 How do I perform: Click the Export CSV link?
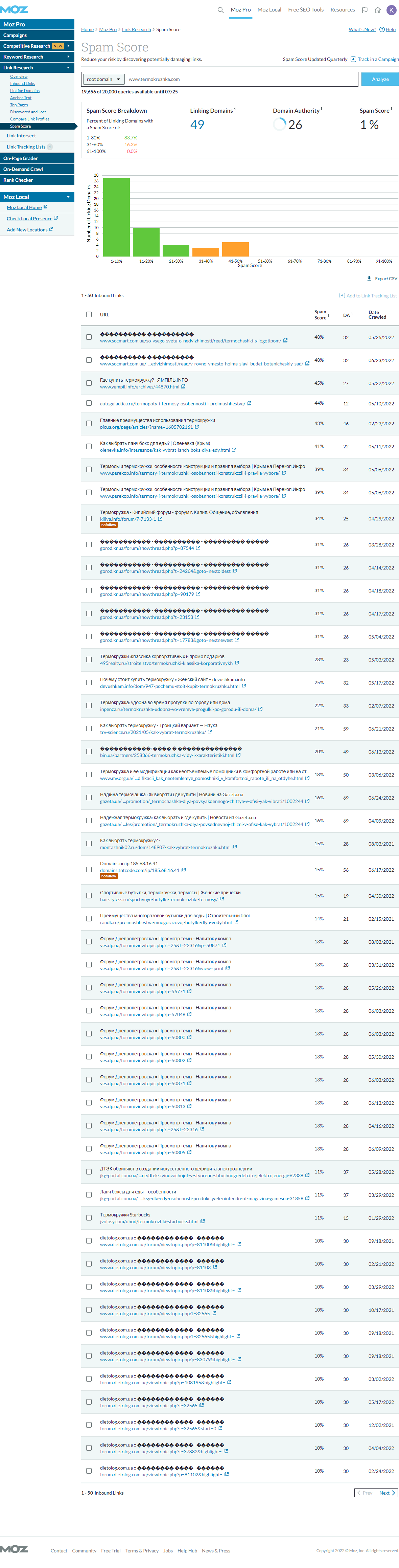click(385, 278)
